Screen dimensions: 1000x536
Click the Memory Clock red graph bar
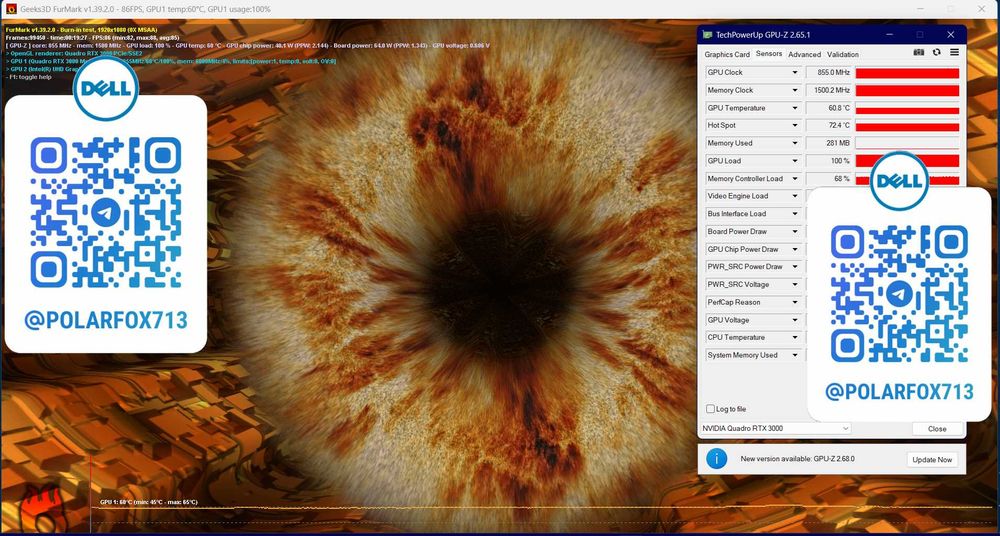tap(907, 91)
